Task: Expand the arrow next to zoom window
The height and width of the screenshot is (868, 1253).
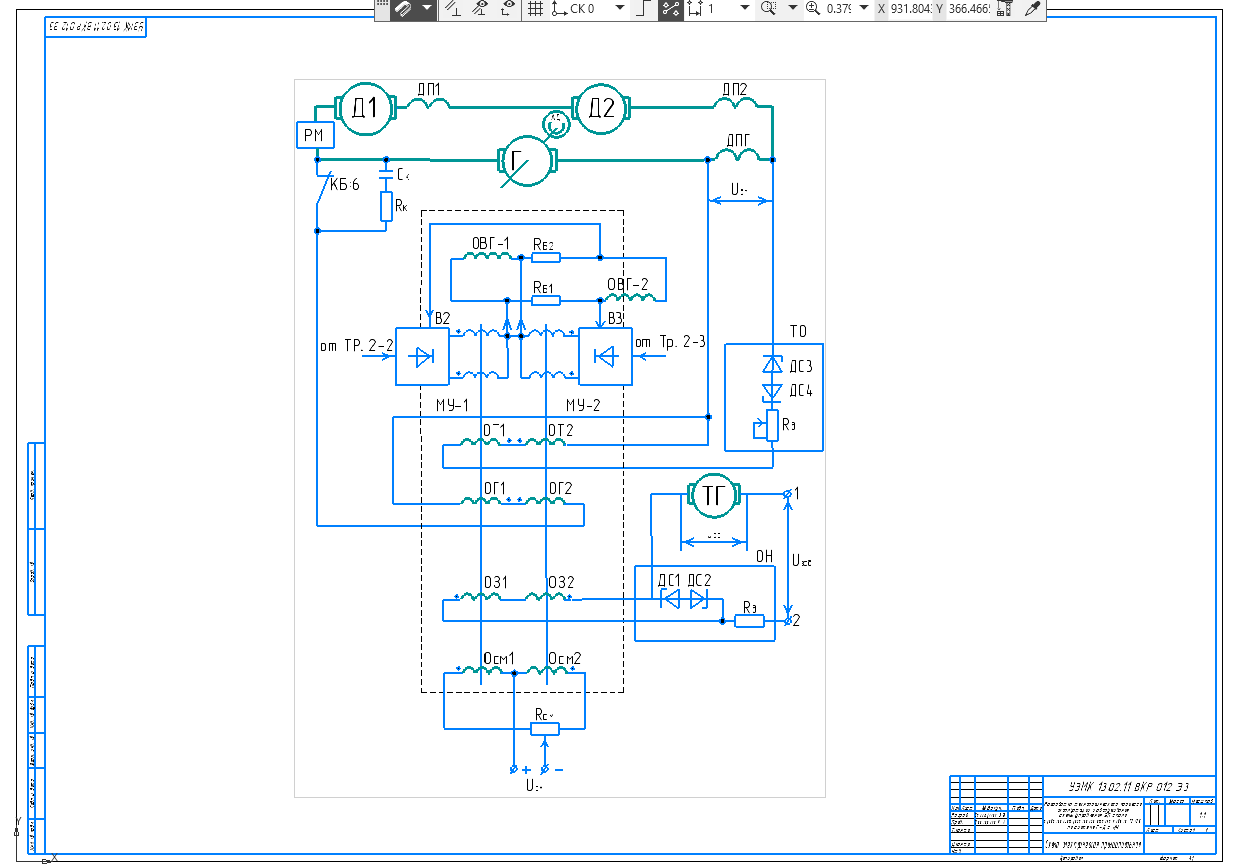Action: 792,9
